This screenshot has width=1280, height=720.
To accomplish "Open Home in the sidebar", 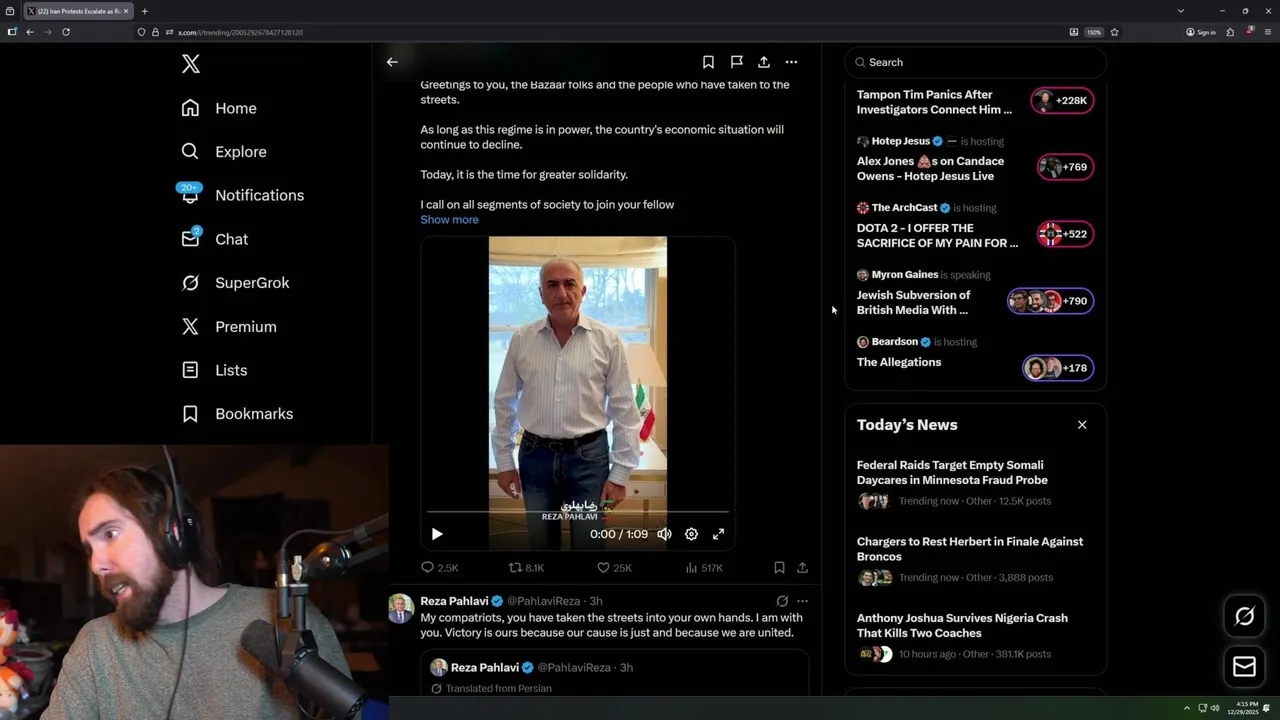I will point(219,108).
